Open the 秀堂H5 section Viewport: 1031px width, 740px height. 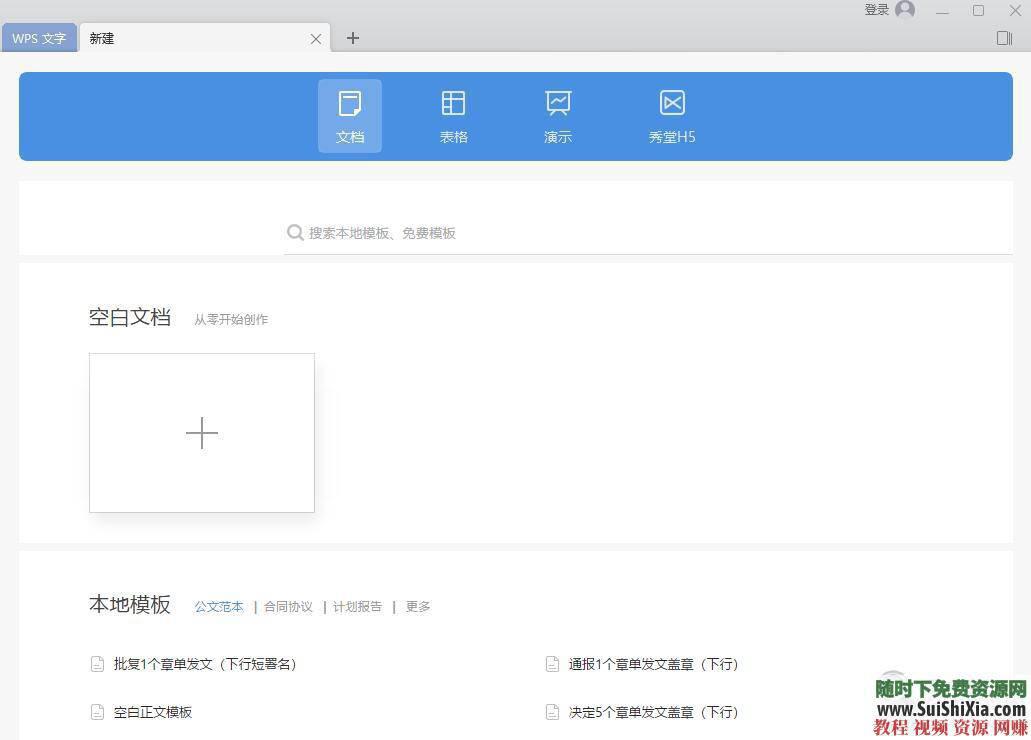tap(671, 115)
